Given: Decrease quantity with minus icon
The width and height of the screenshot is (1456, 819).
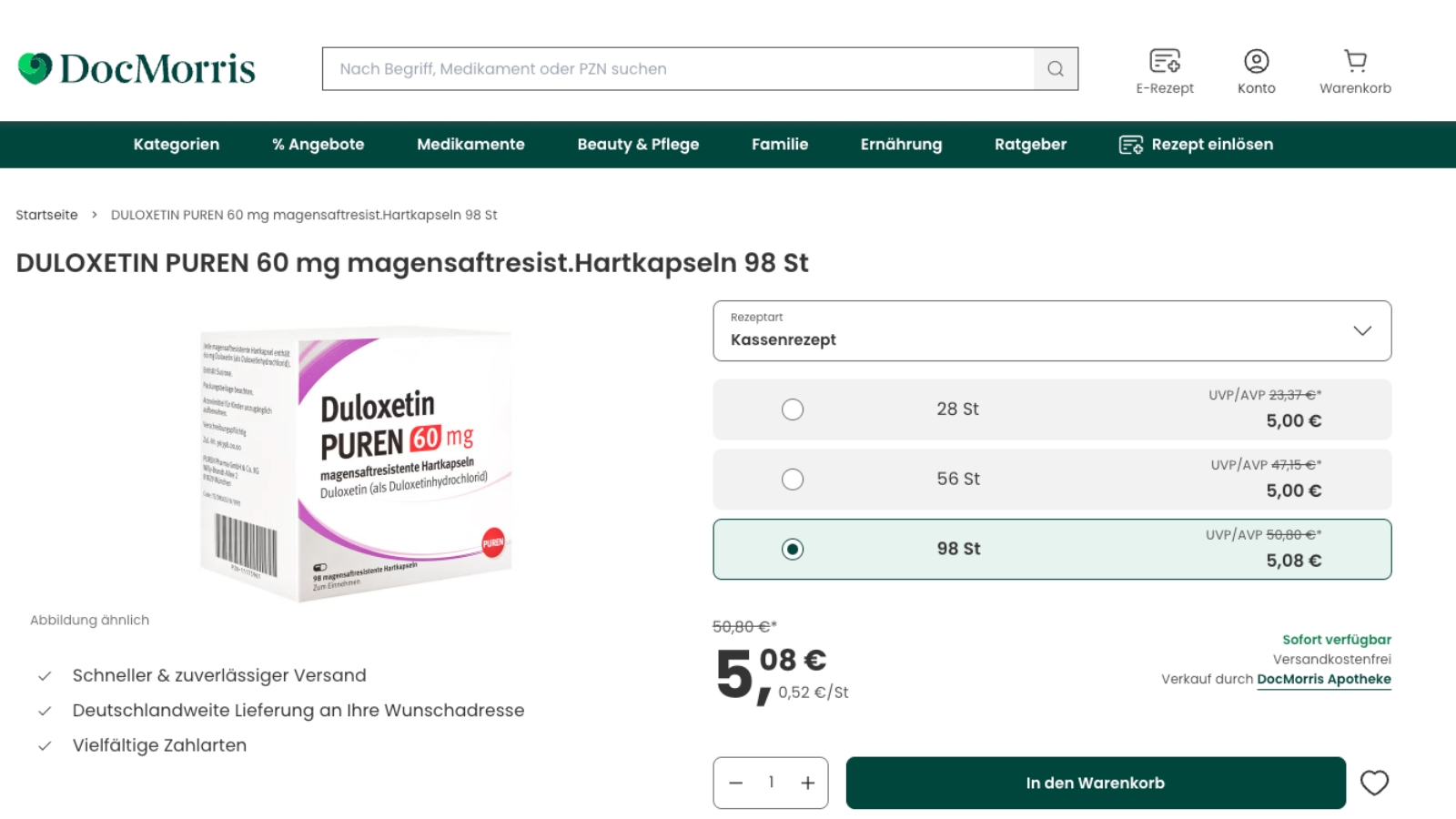Looking at the screenshot, I should click(736, 783).
